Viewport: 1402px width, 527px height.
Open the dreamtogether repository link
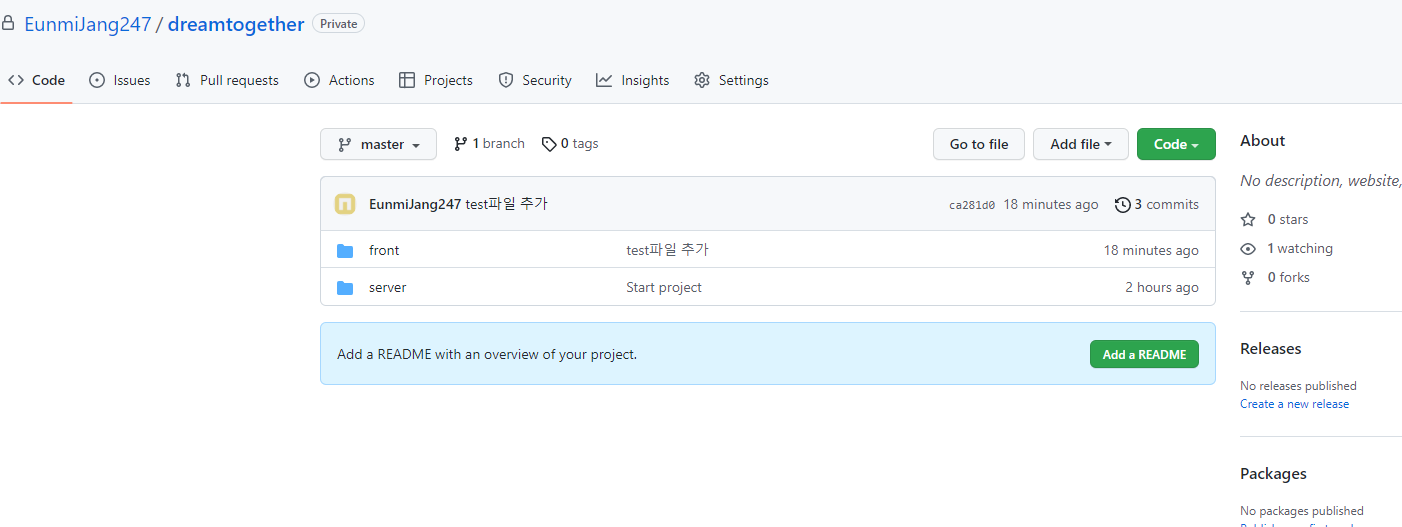236,24
